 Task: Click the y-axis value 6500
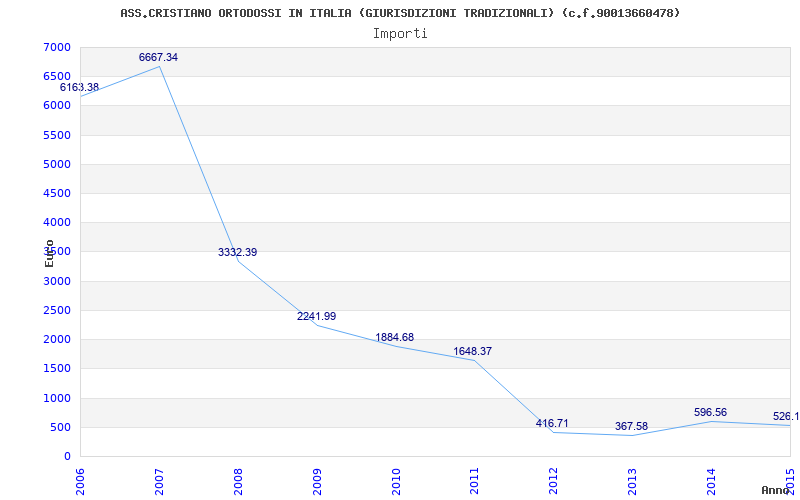(x=57, y=77)
